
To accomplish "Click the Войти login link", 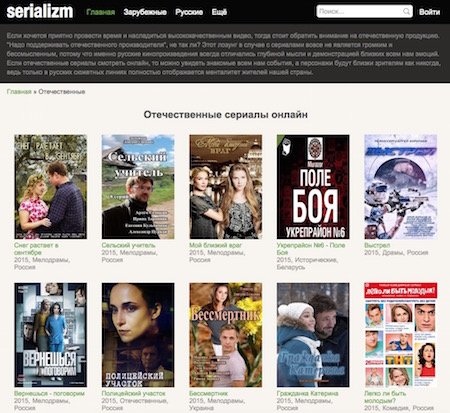I will (429, 12).
